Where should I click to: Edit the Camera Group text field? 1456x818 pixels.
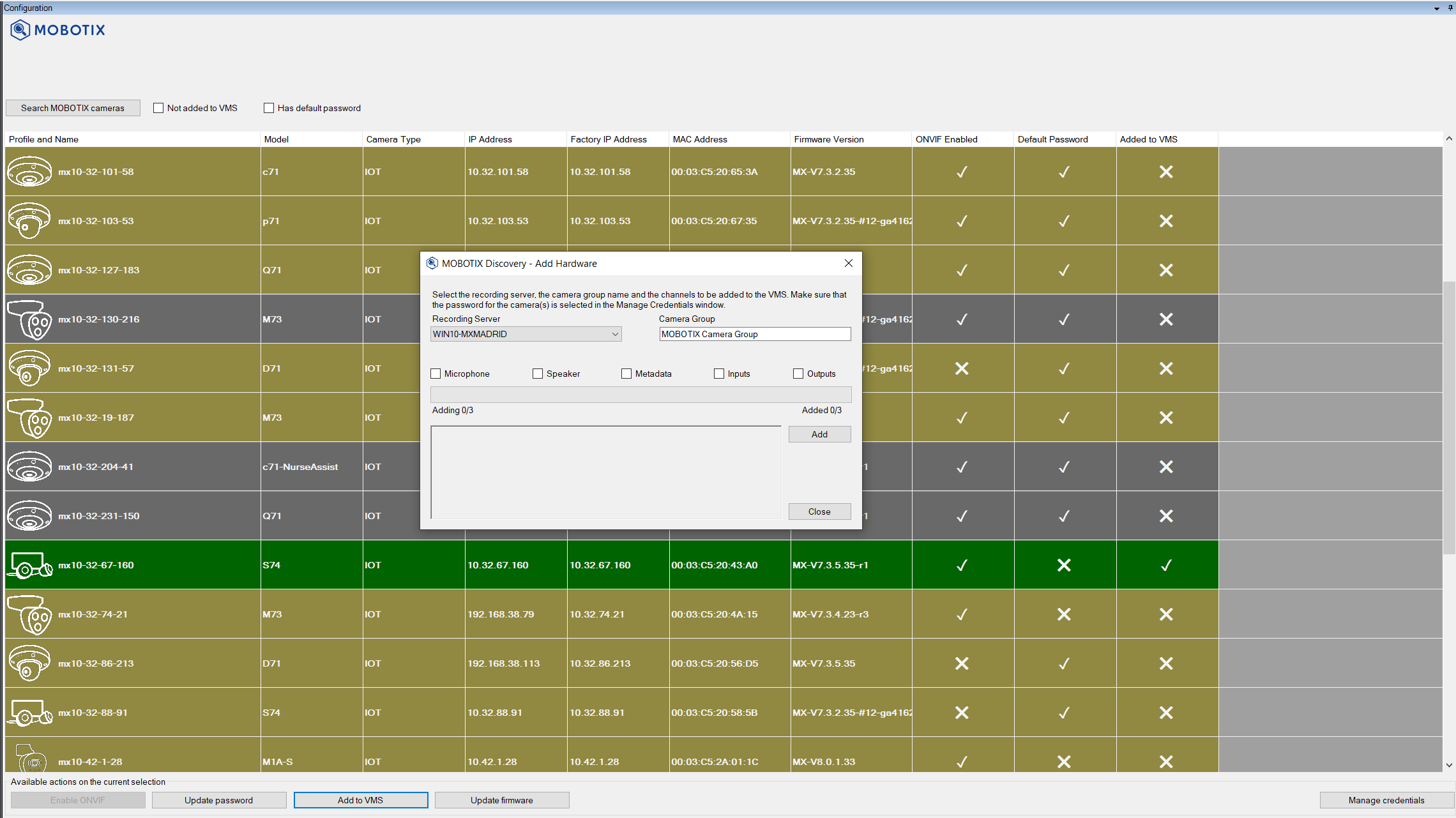(x=755, y=334)
